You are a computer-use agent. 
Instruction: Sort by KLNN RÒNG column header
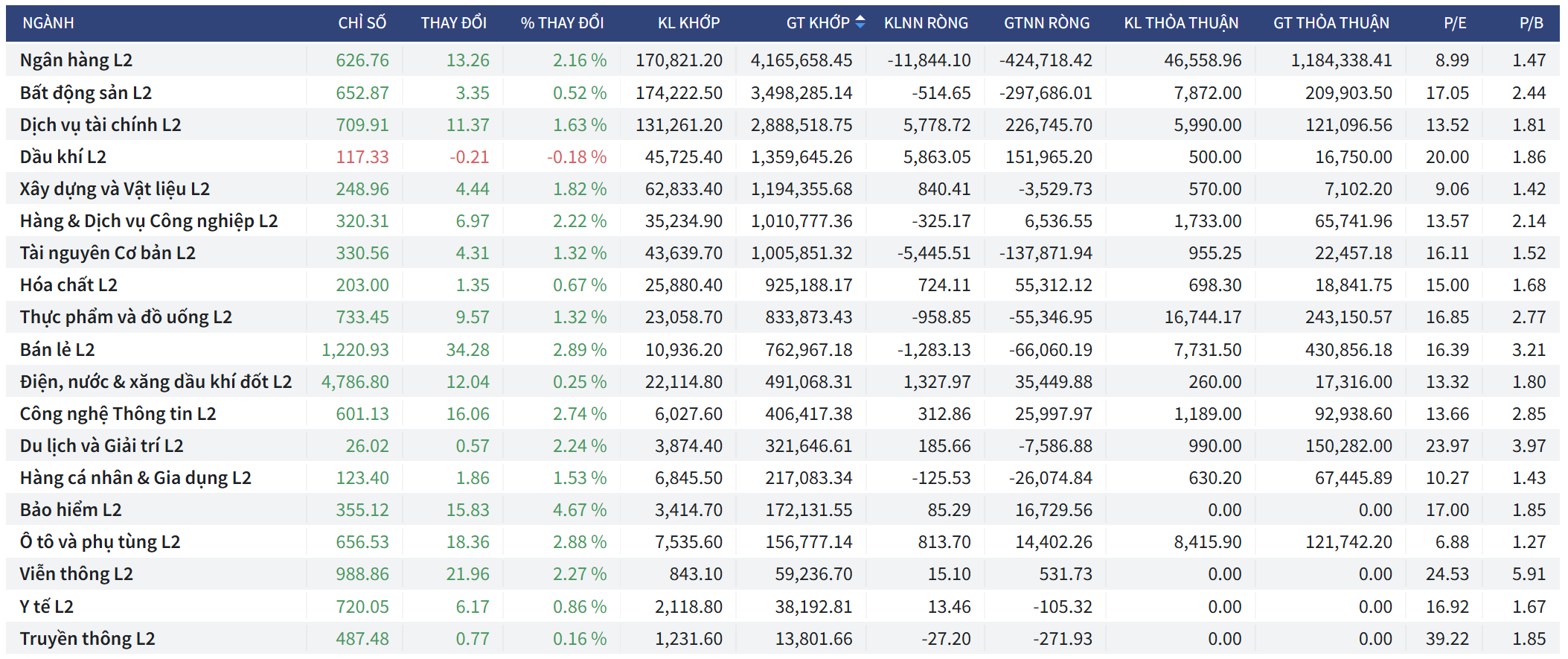(926, 23)
